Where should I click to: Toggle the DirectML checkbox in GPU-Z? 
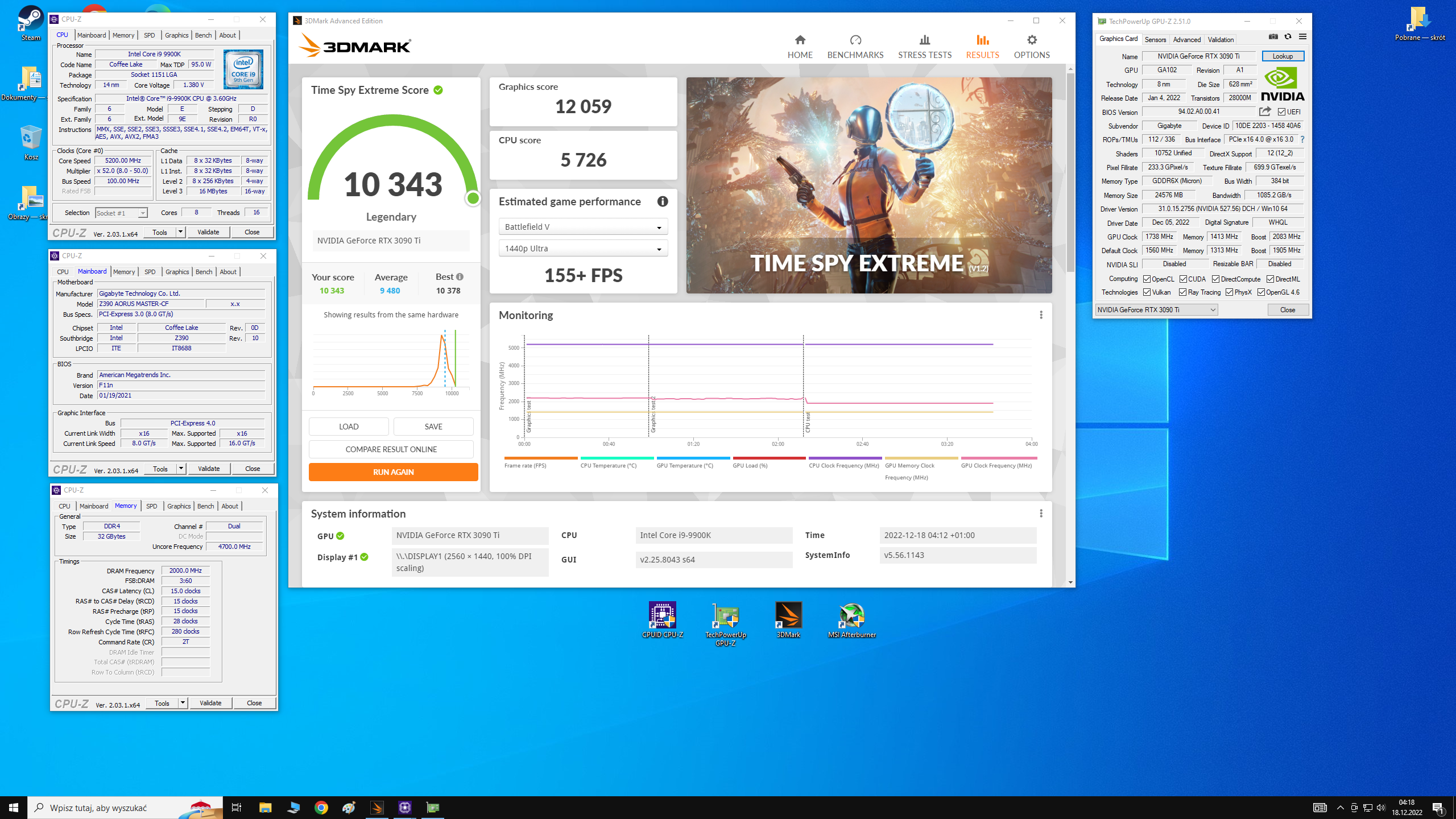point(1270,279)
